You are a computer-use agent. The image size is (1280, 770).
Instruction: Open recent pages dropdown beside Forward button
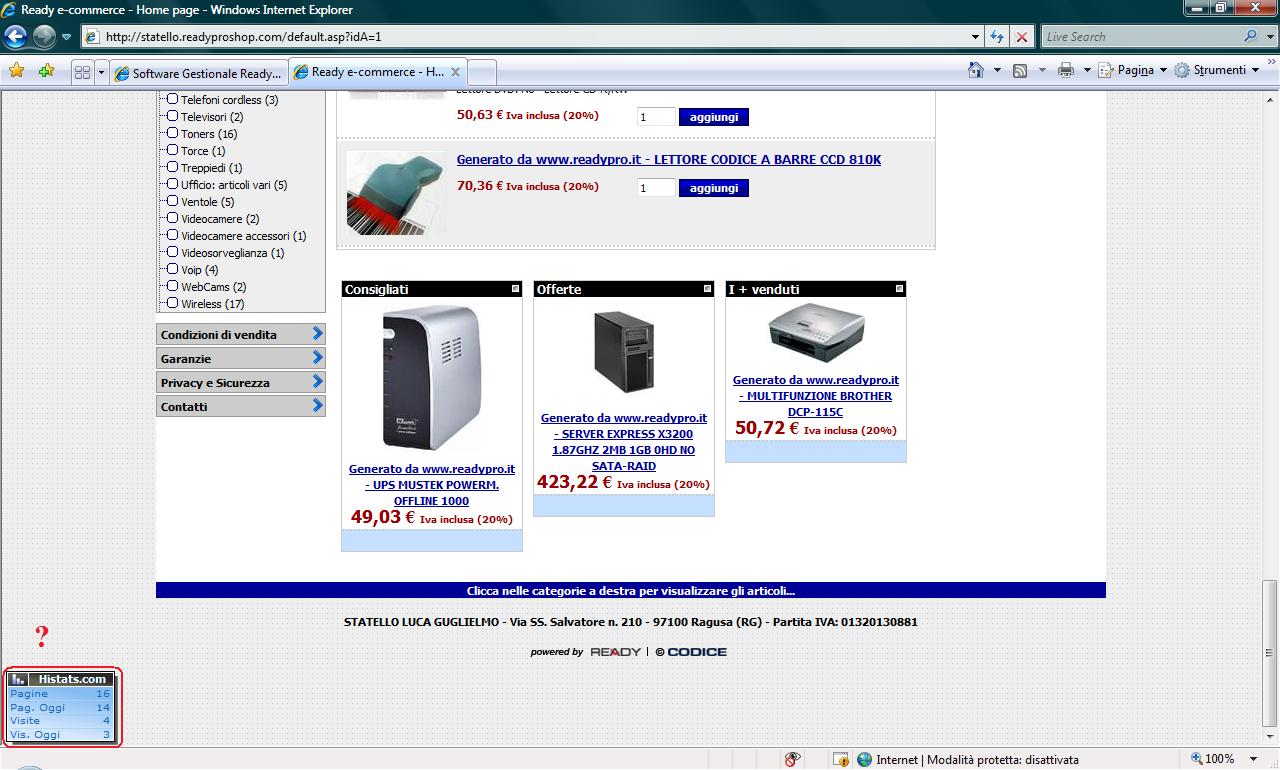pyautogui.click(x=67, y=37)
